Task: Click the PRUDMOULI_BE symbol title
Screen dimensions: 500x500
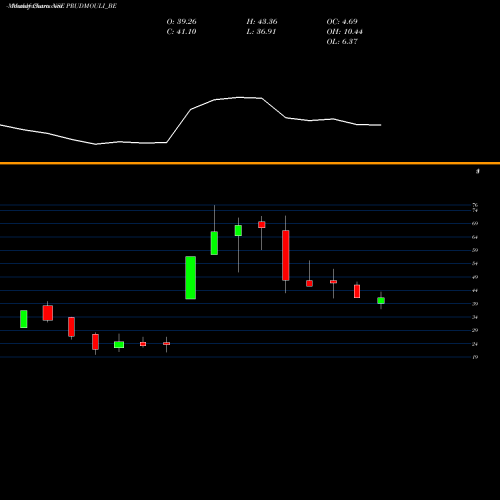Action: [91, 6]
